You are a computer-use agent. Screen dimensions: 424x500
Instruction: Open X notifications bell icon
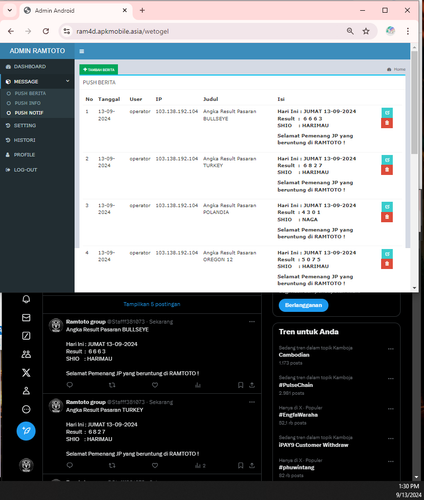click(26, 299)
